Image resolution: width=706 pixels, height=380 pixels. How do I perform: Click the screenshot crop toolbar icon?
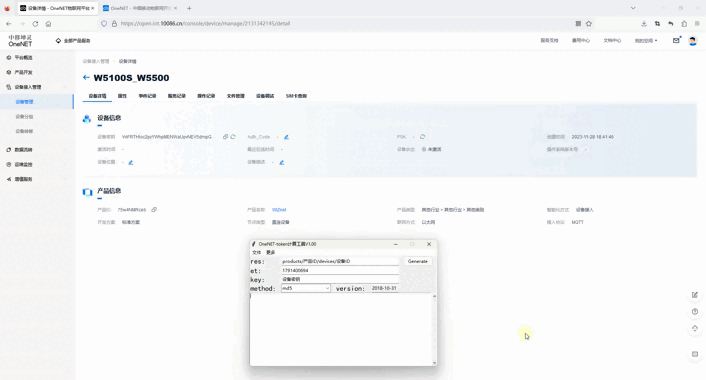tap(657, 23)
